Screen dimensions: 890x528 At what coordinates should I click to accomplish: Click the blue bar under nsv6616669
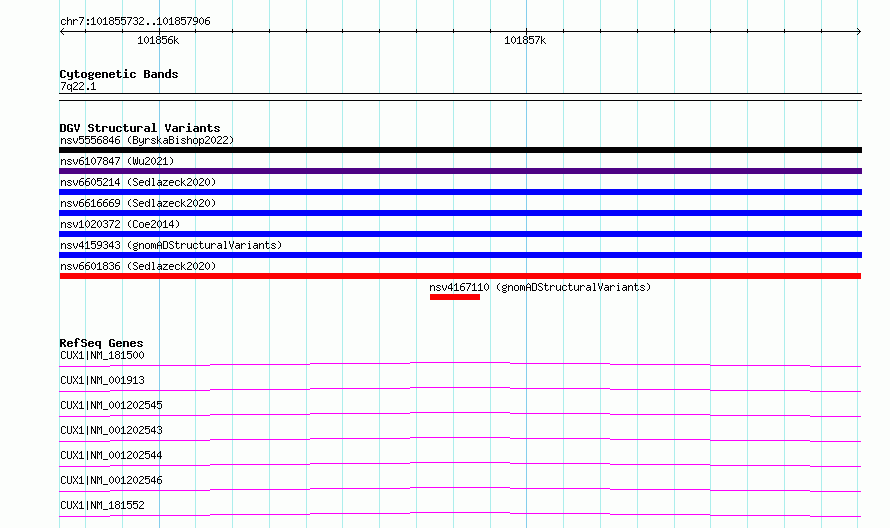[460, 213]
